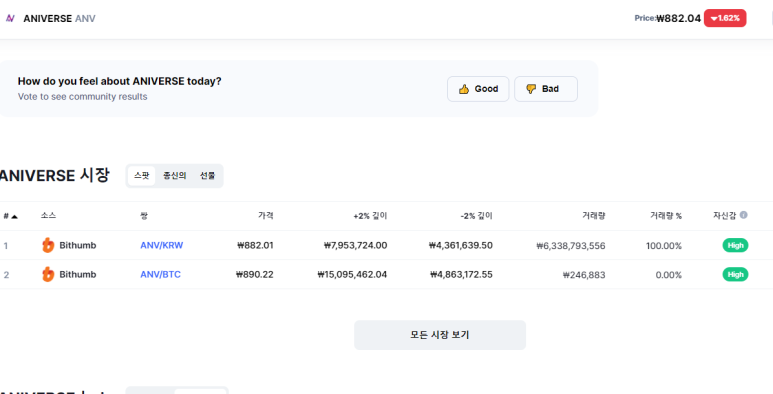Click ₩4,863,172.55 depth value
Viewport: 773px width, 394px height.
point(461,274)
